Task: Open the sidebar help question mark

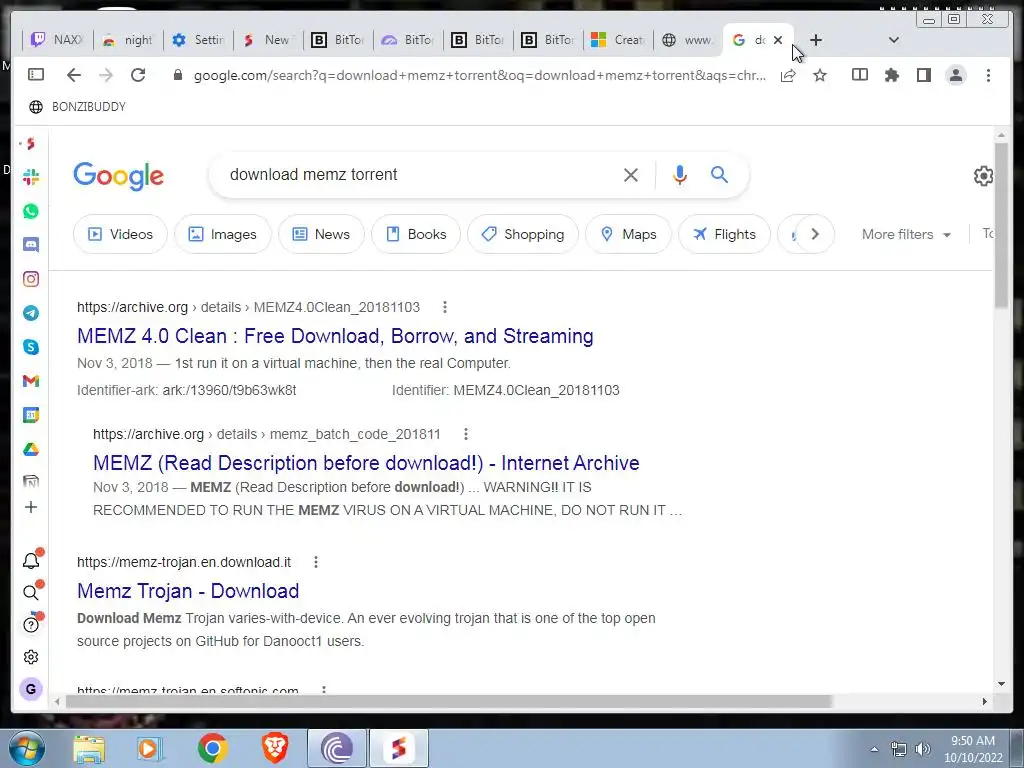Action: 31,624
